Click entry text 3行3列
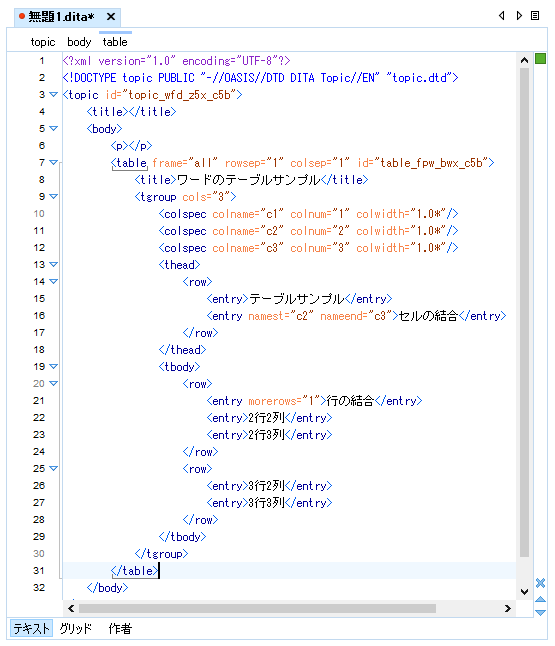Screen dimensions: 555x646 click(x=267, y=503)
